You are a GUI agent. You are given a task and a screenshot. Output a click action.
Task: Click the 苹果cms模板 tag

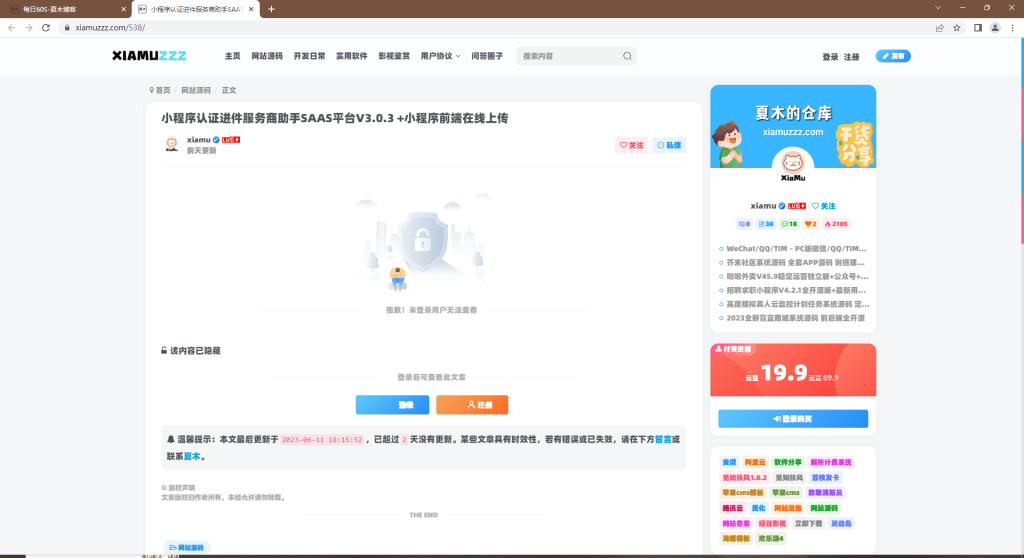pos(743,493)
